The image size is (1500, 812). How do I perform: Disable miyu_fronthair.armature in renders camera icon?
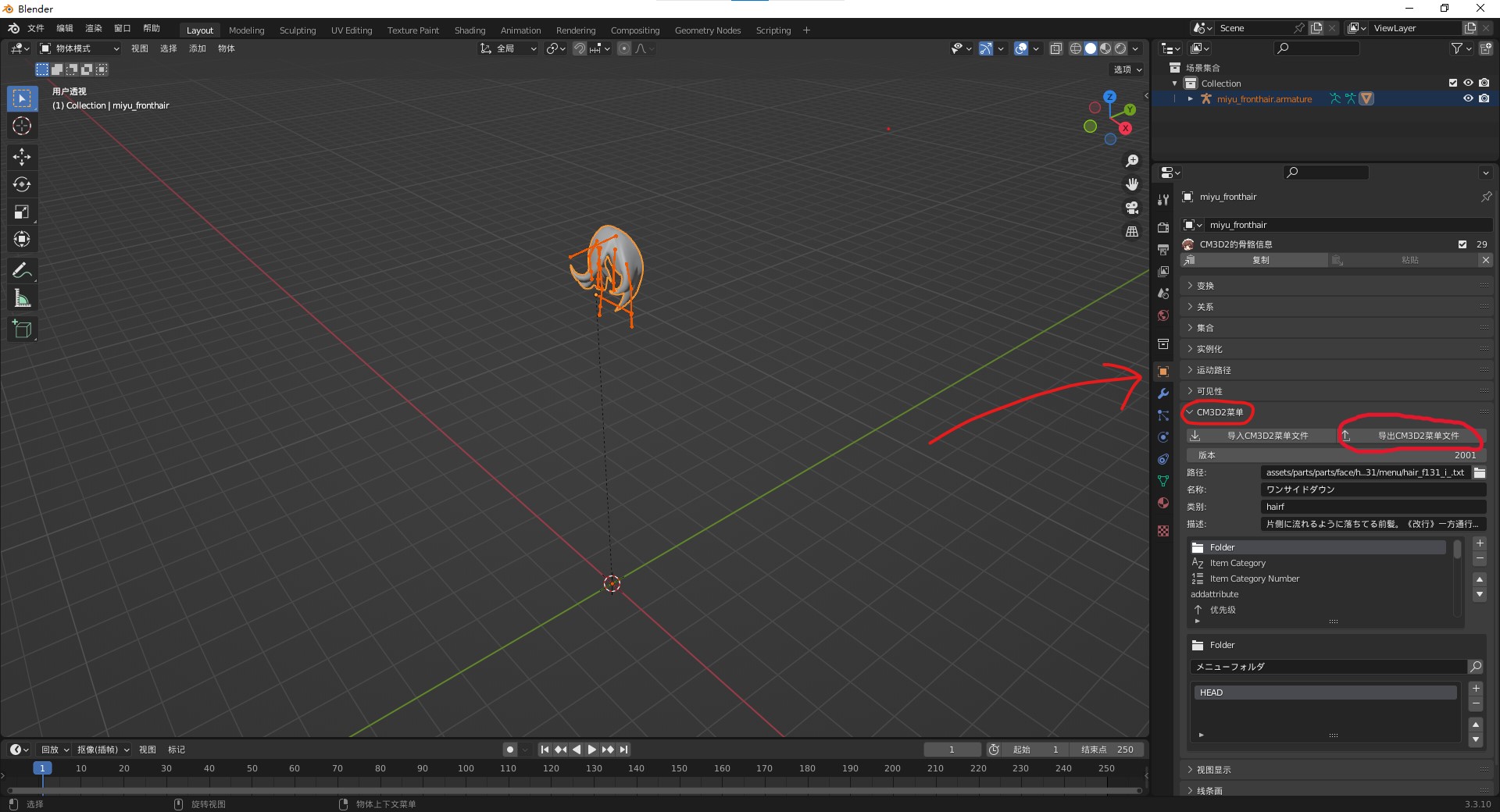(1484, 98)
